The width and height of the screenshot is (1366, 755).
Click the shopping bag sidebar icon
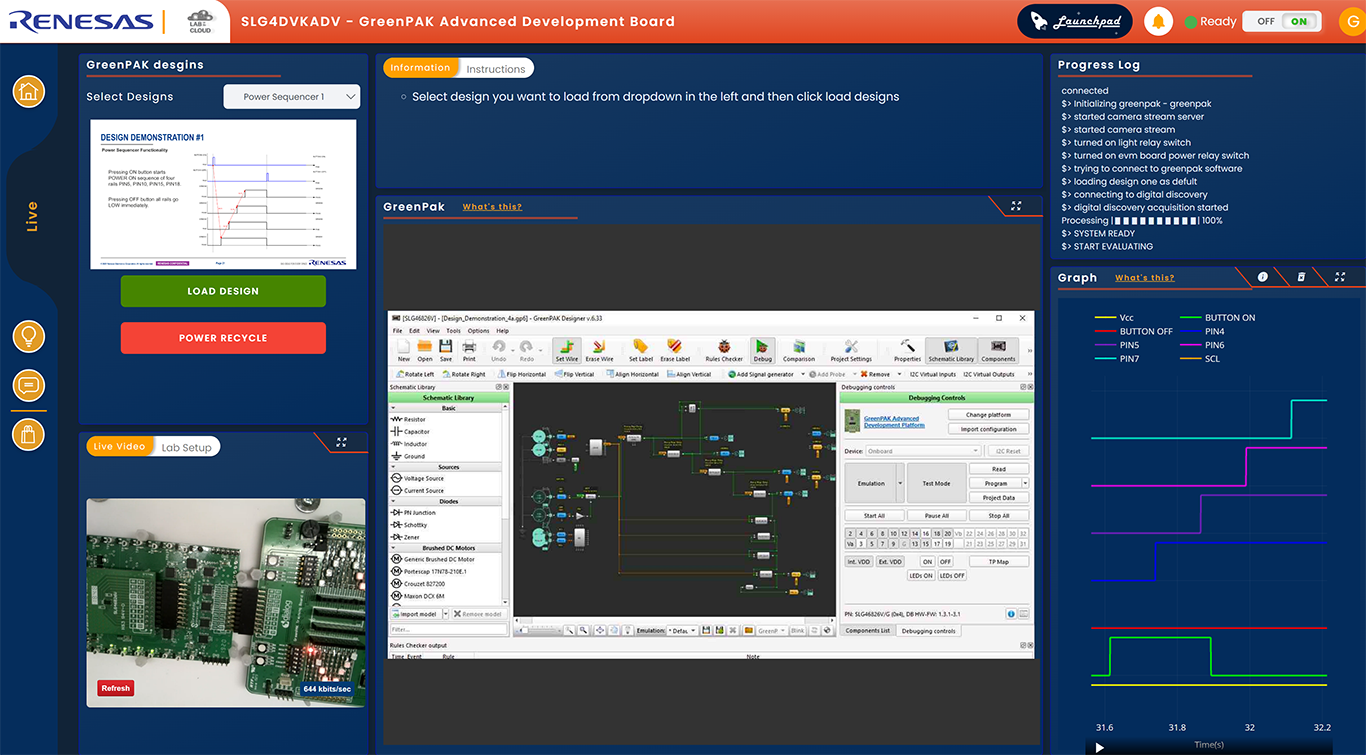[x=28, y=434]
